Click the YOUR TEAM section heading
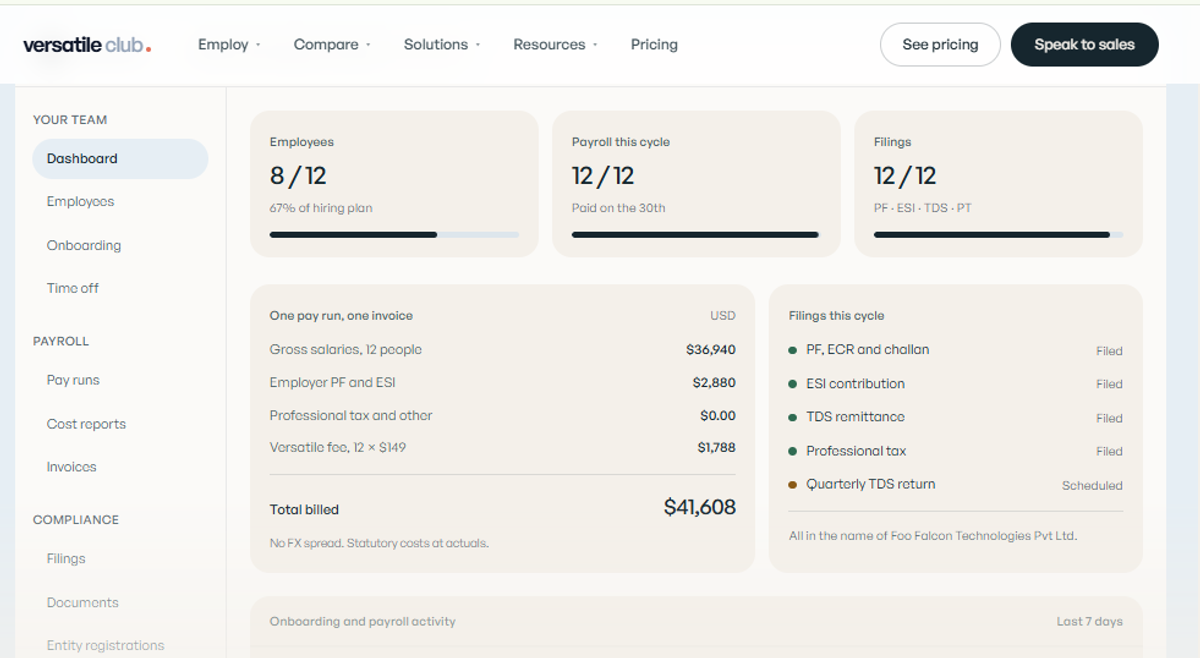Image resolution: width=1200 pixels, height=658 pixels. pyautogui.click(x=70, y=120)
